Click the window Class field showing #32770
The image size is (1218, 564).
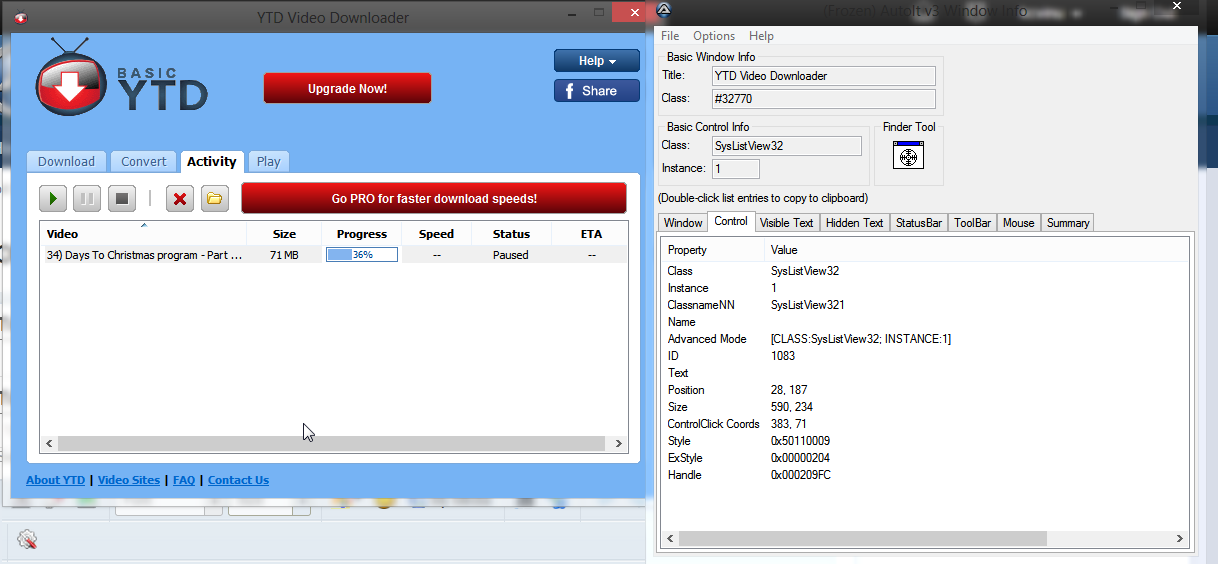[824, 99]
